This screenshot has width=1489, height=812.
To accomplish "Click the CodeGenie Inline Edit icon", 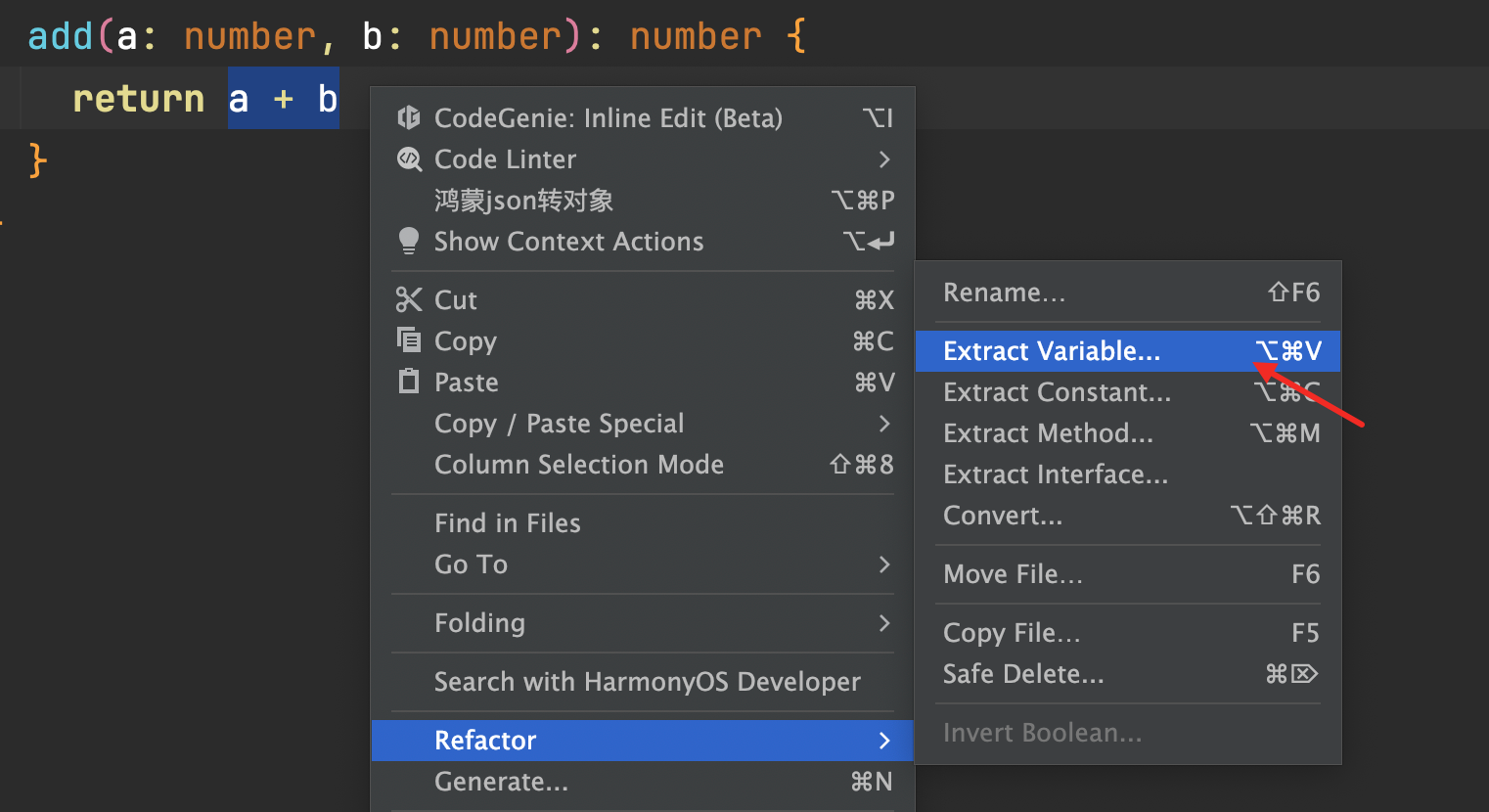I will tap(408, 118).
